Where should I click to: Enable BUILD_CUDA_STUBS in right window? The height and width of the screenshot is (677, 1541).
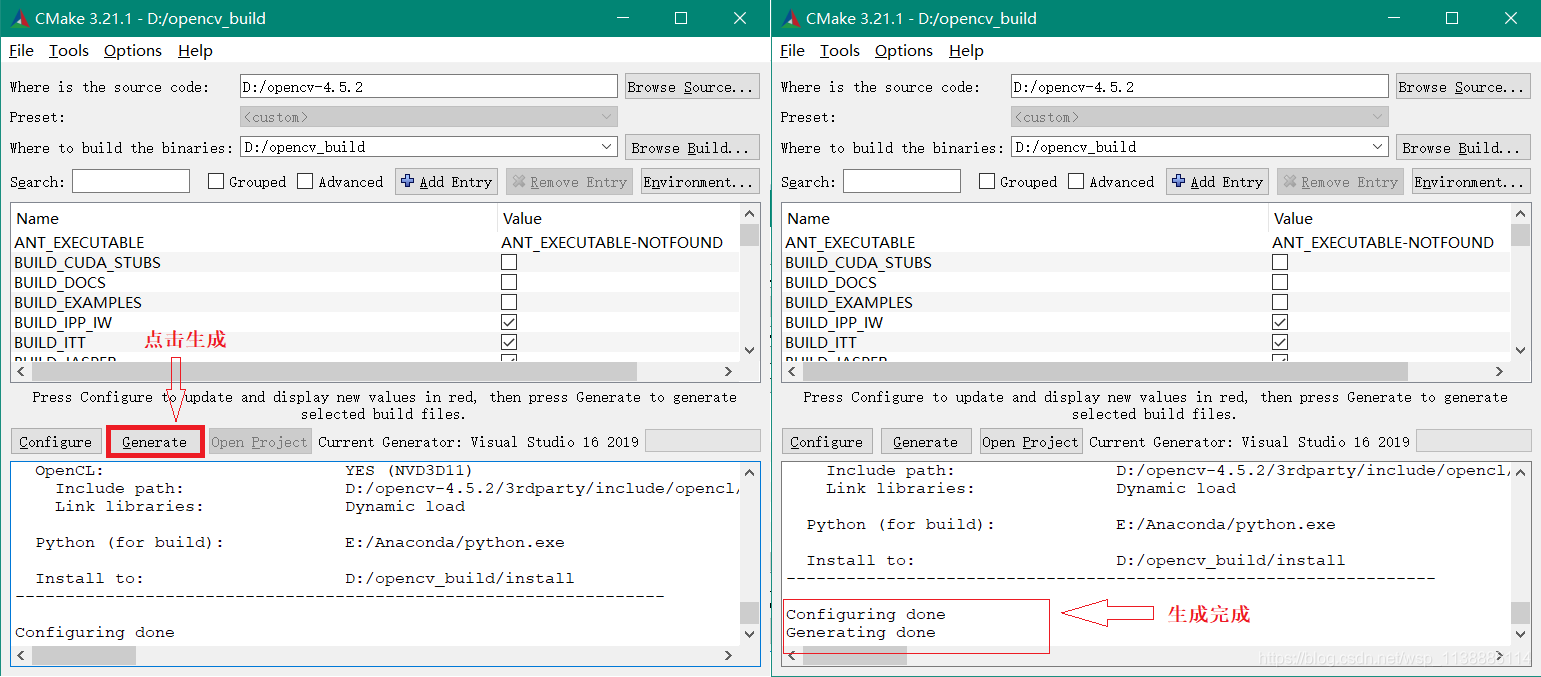(x=1280, y=262)
